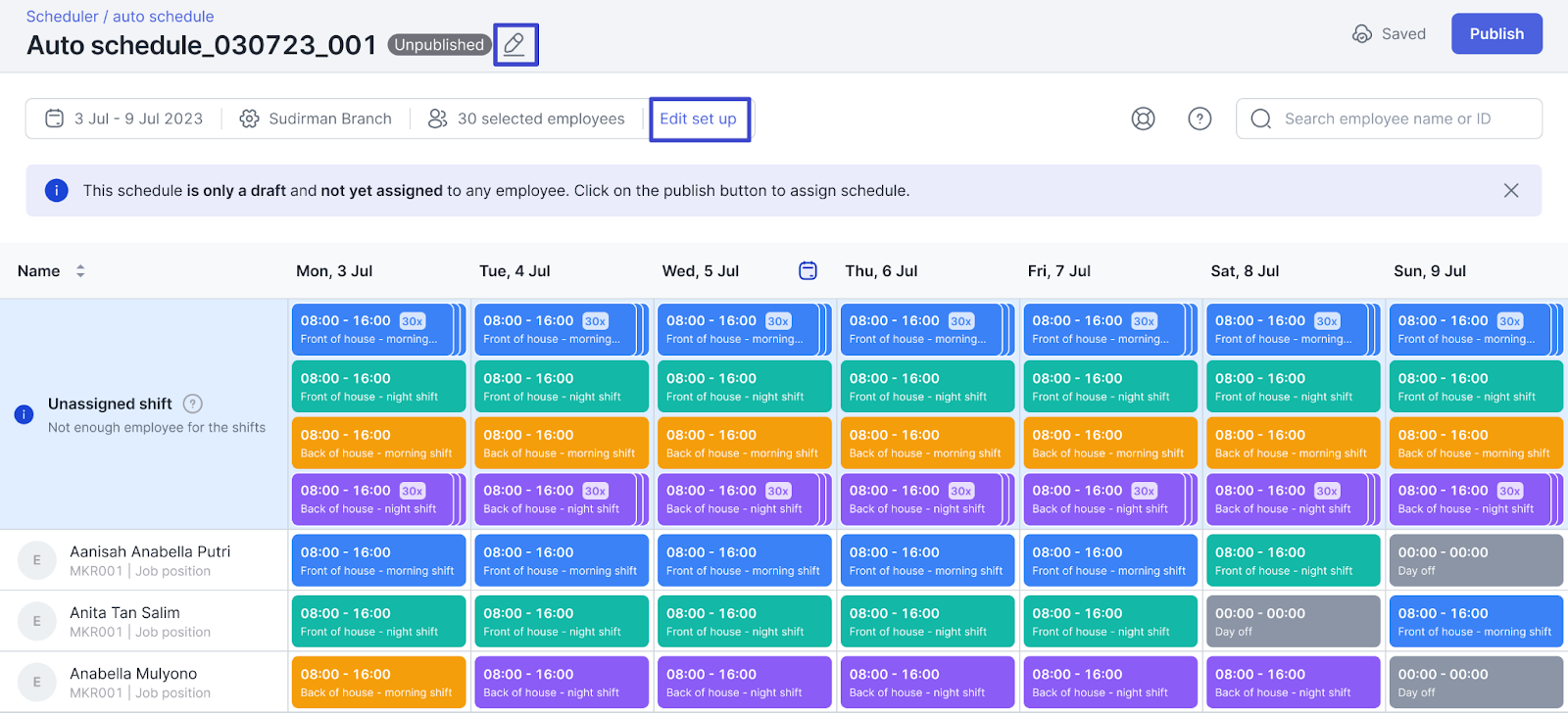Dismiss the draft schedule notification banner

point(1511,190)
